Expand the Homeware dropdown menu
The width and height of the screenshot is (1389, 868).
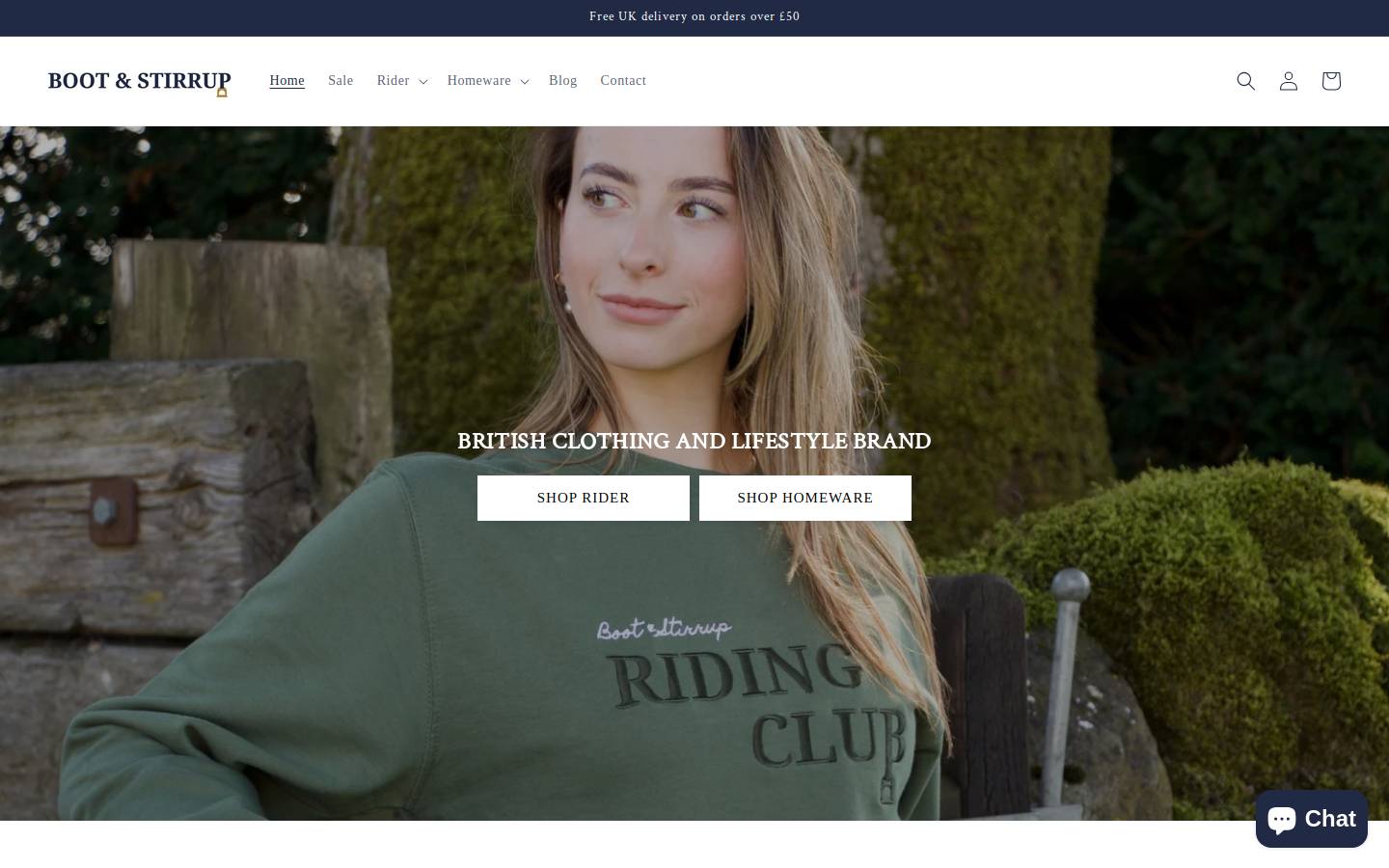[487, 81]
